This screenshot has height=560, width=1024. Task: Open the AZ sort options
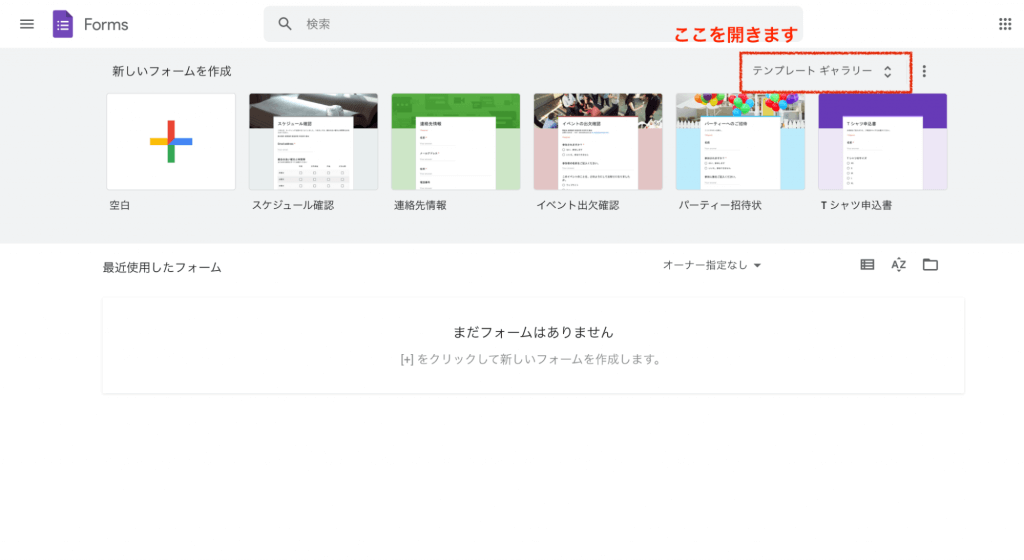click(898, 265)
